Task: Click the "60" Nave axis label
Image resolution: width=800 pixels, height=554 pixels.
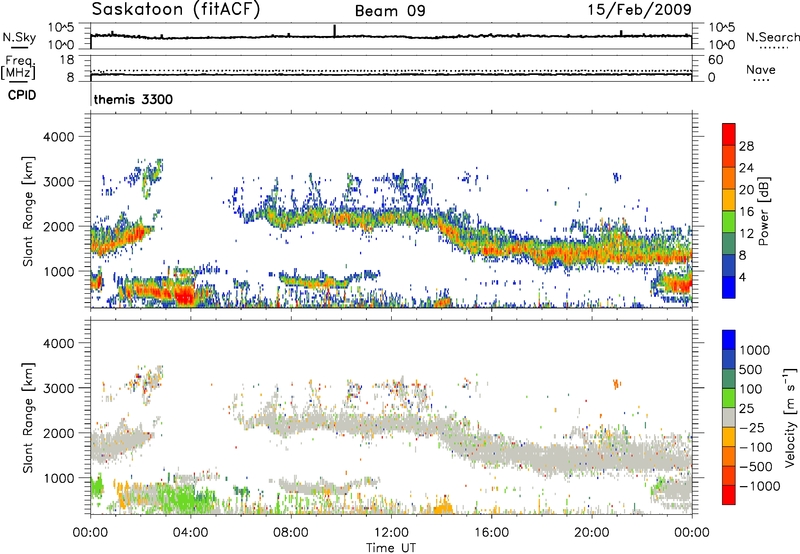Action: point(715,60)
